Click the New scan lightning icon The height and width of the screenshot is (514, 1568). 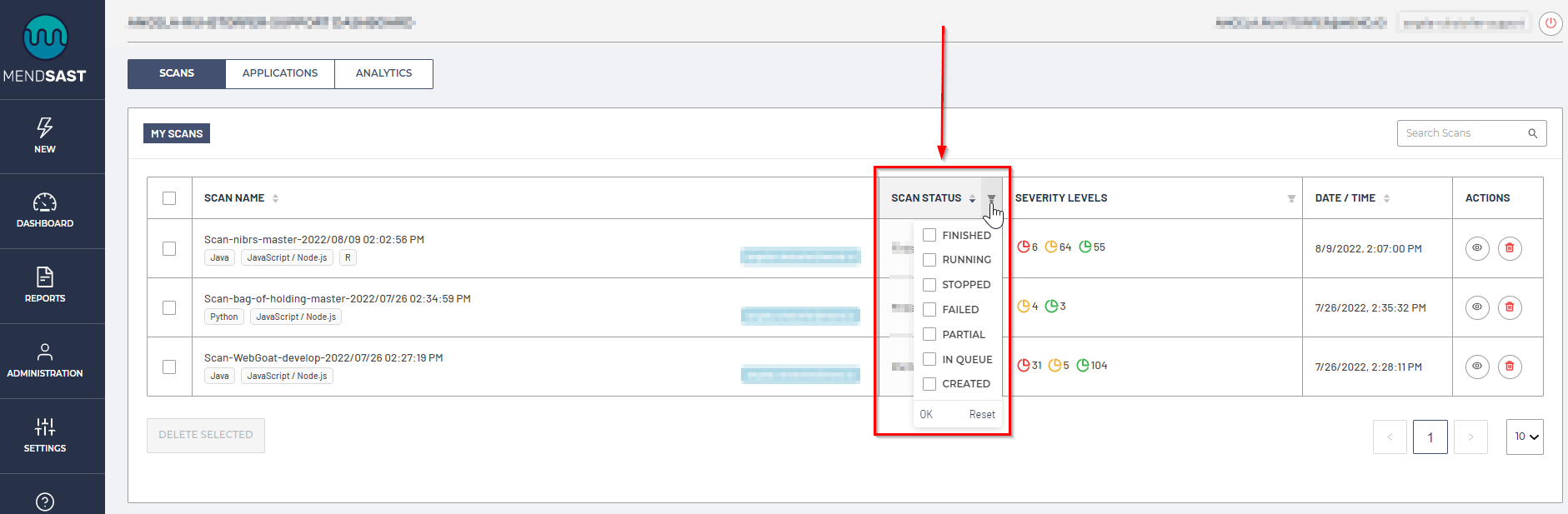[x=45, y=127]
